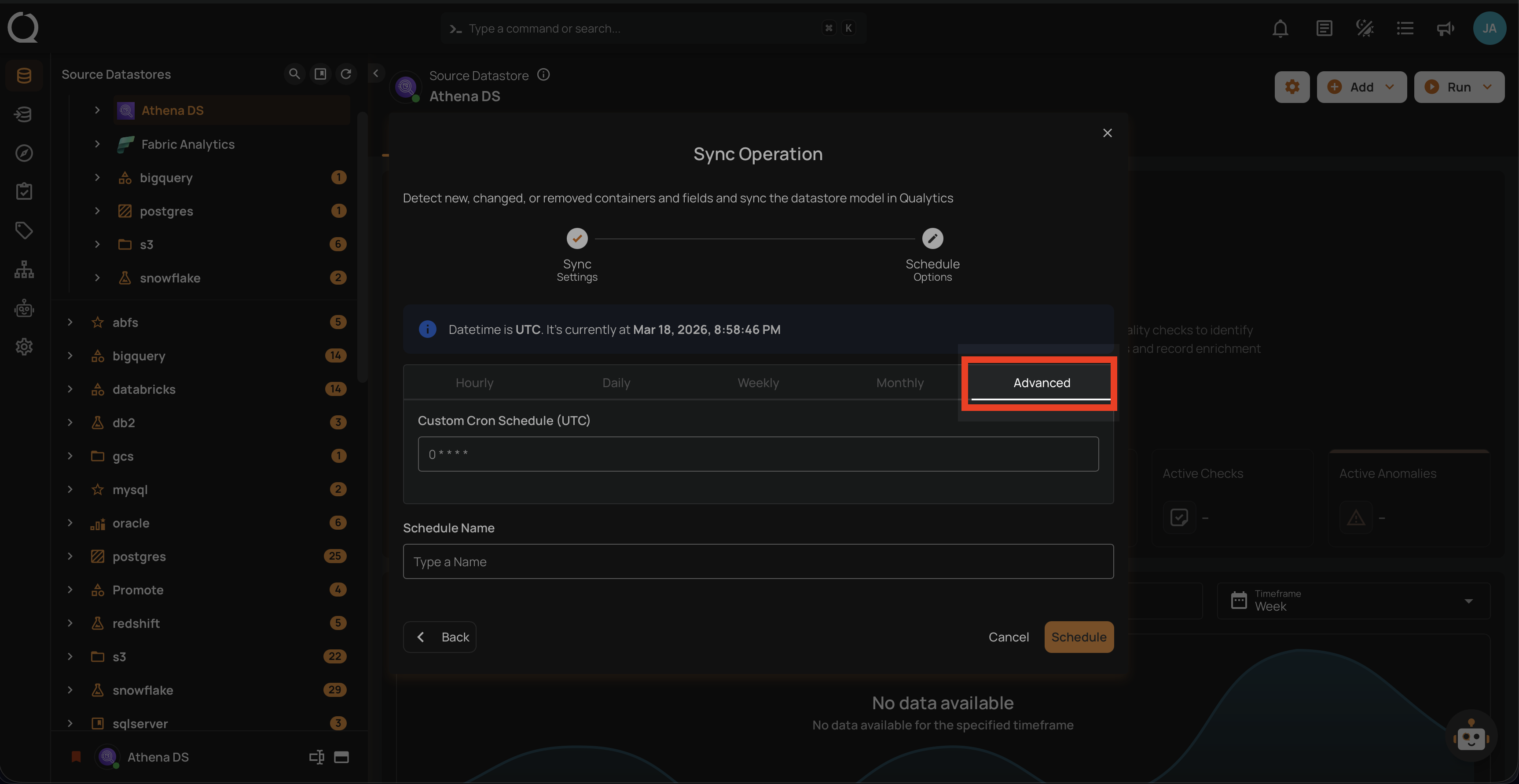The height and width of the screenshot is (784, 1519).
Task: Click the Custom Cron Schedule input field
Action: click(758, 454)
